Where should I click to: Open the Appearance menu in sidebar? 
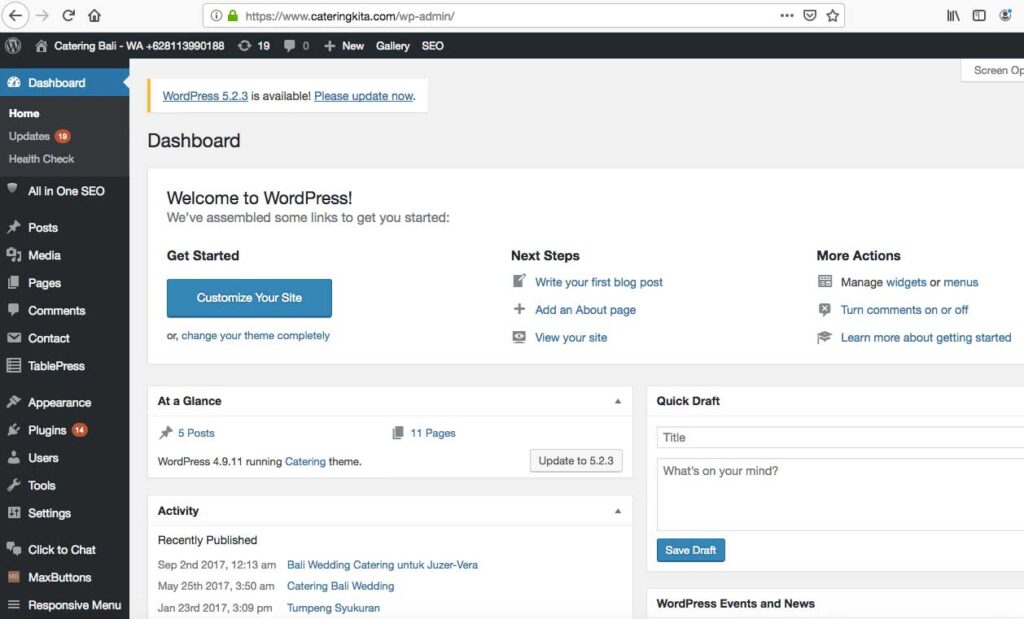tap(59, 402)
